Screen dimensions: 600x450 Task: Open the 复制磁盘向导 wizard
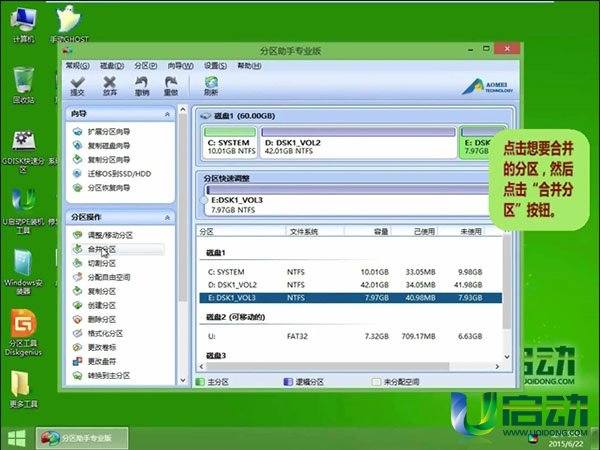coord(101,146)
